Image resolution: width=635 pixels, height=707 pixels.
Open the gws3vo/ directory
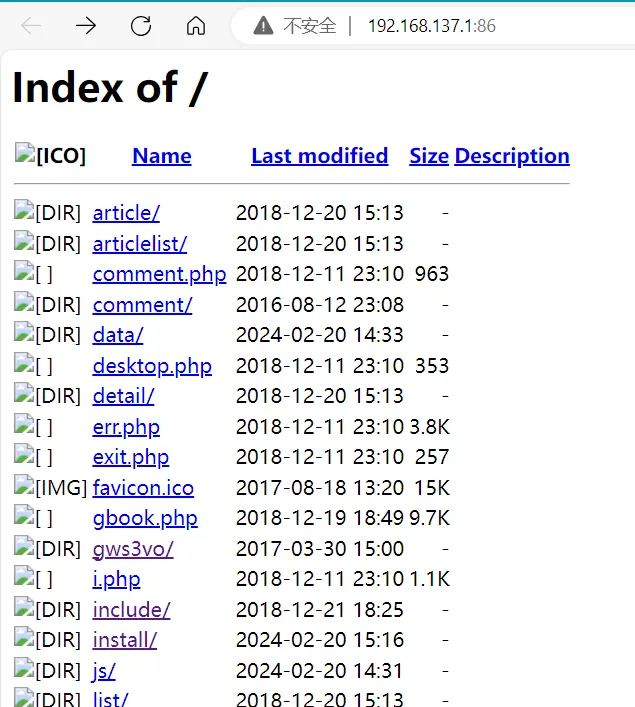click(x=132, y=549)
